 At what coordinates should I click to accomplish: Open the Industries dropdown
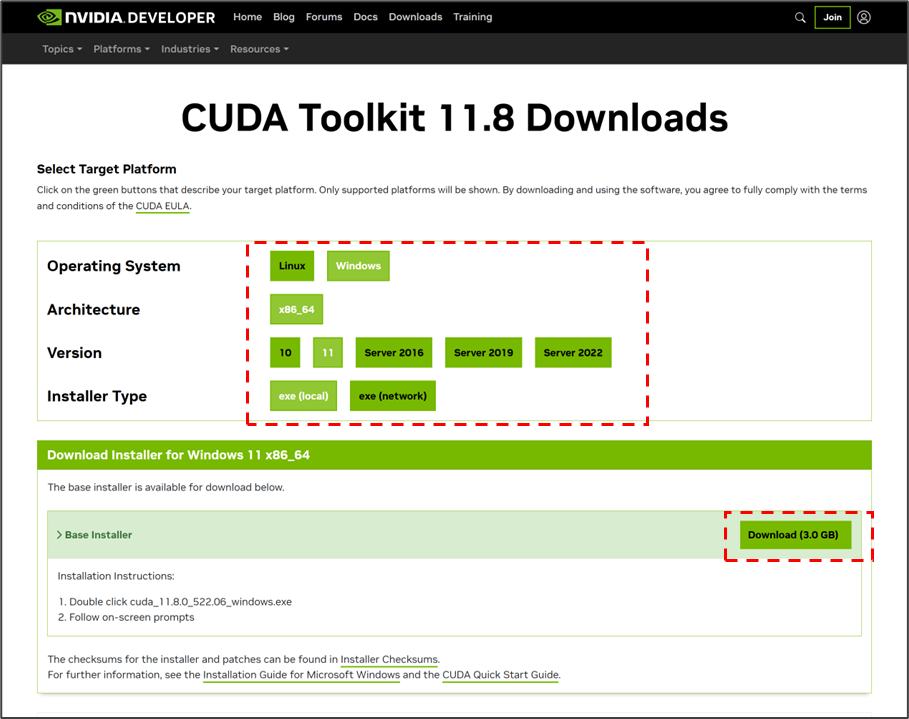point(189,48)
